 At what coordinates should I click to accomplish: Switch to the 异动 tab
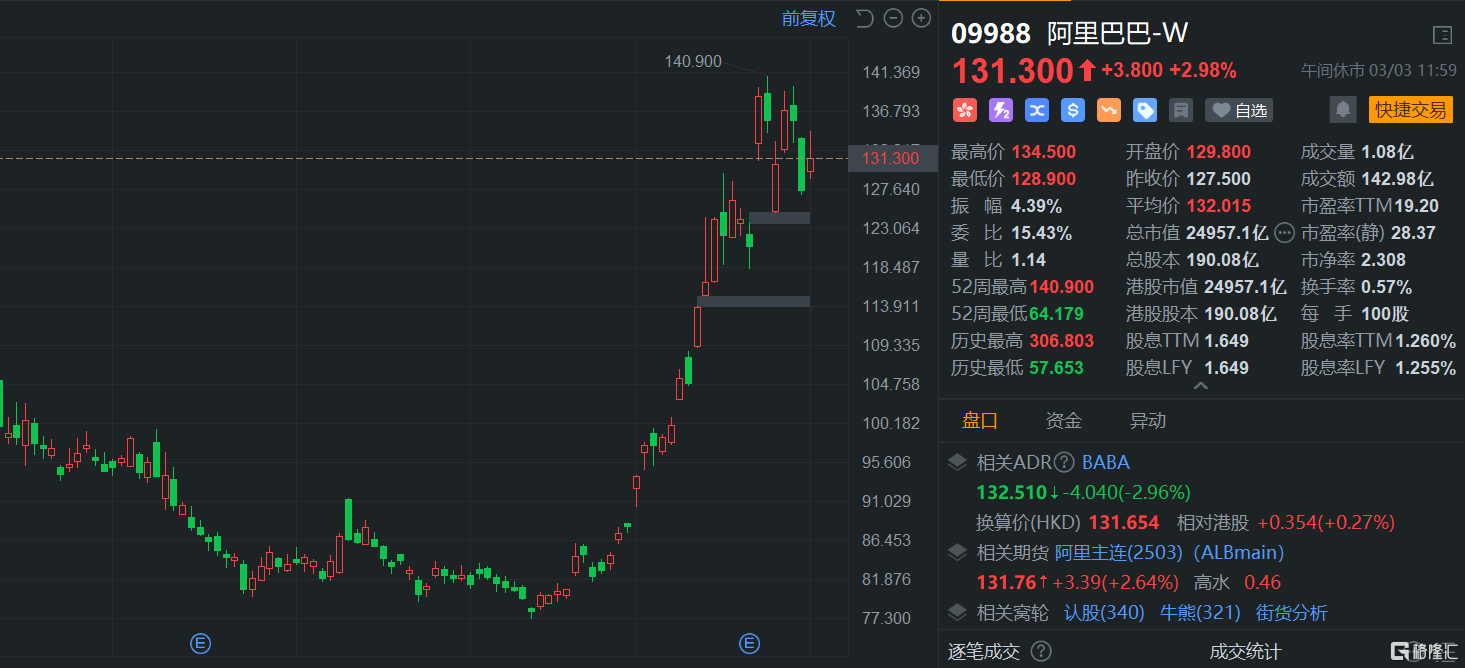(1147, 420)
